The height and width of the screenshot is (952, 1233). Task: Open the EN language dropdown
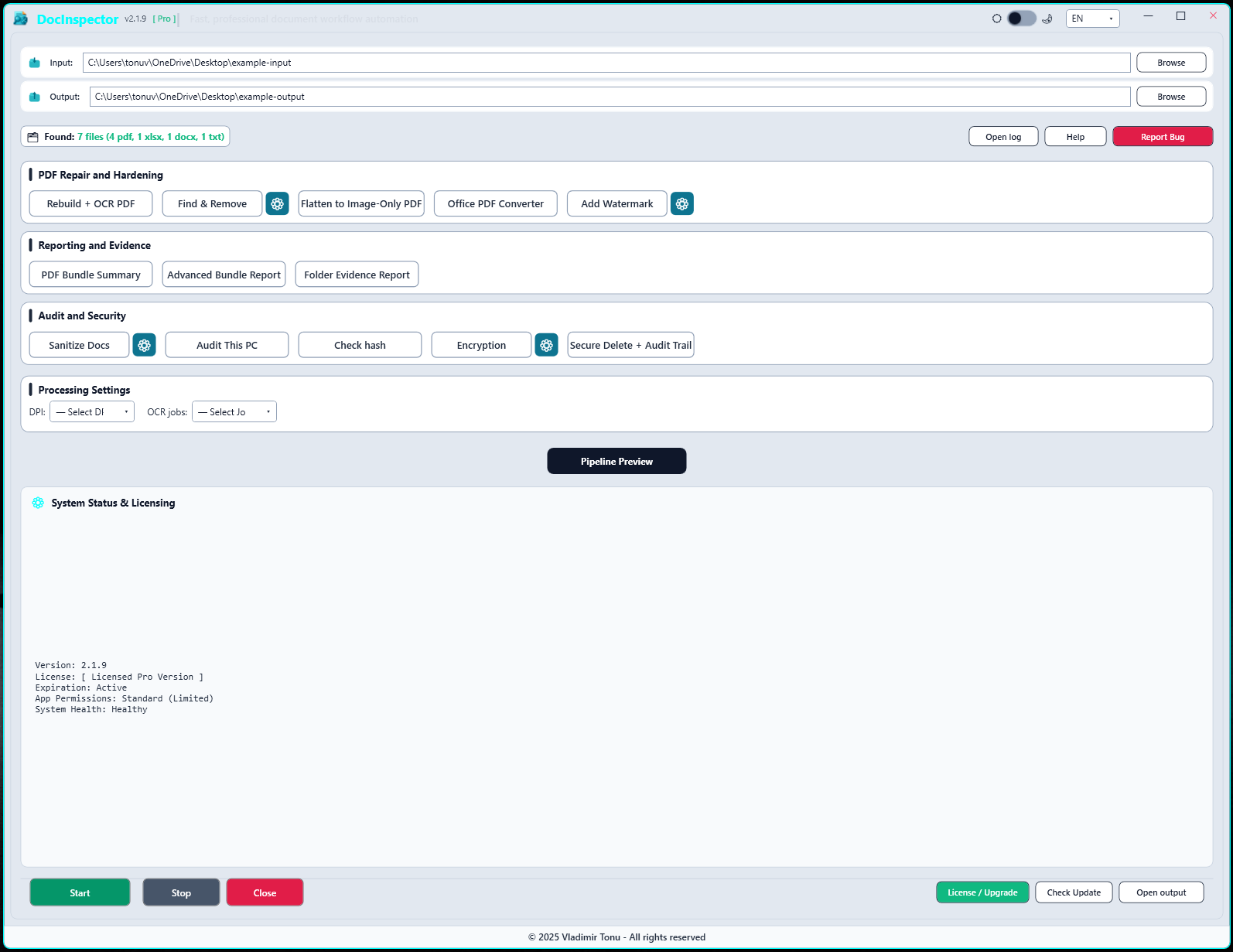point(1092,19)
